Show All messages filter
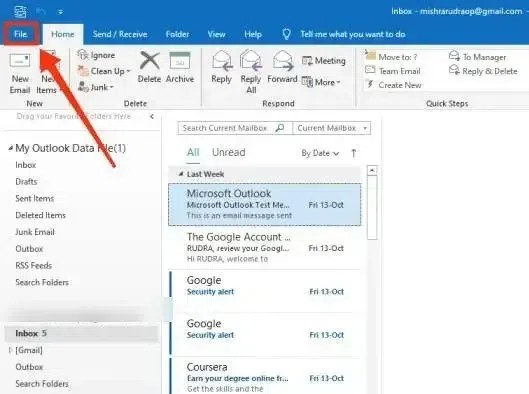 coord(193,152)
